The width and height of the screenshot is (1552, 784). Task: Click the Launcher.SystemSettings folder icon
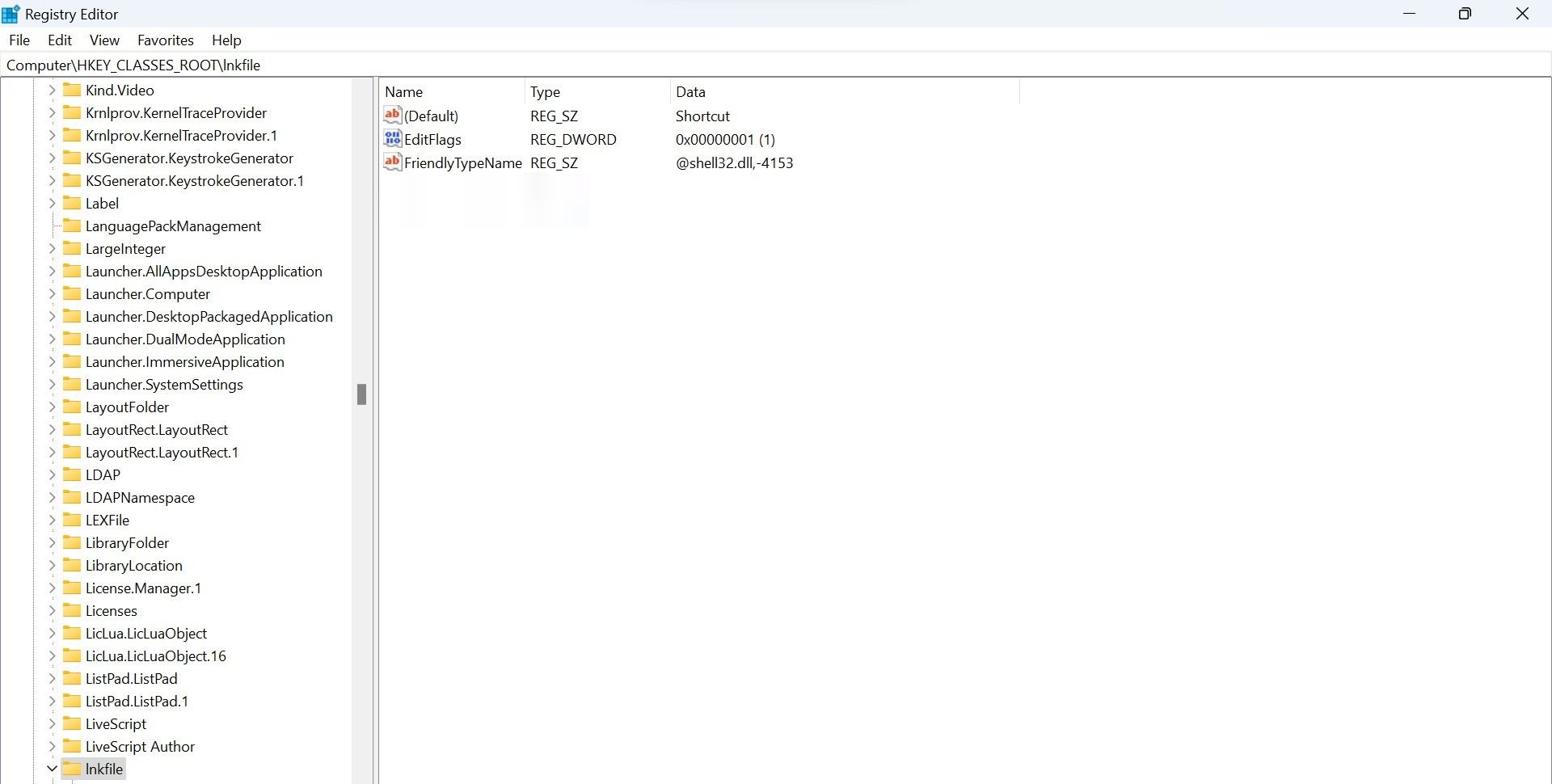pyautogui.click(x=72, y=384)
